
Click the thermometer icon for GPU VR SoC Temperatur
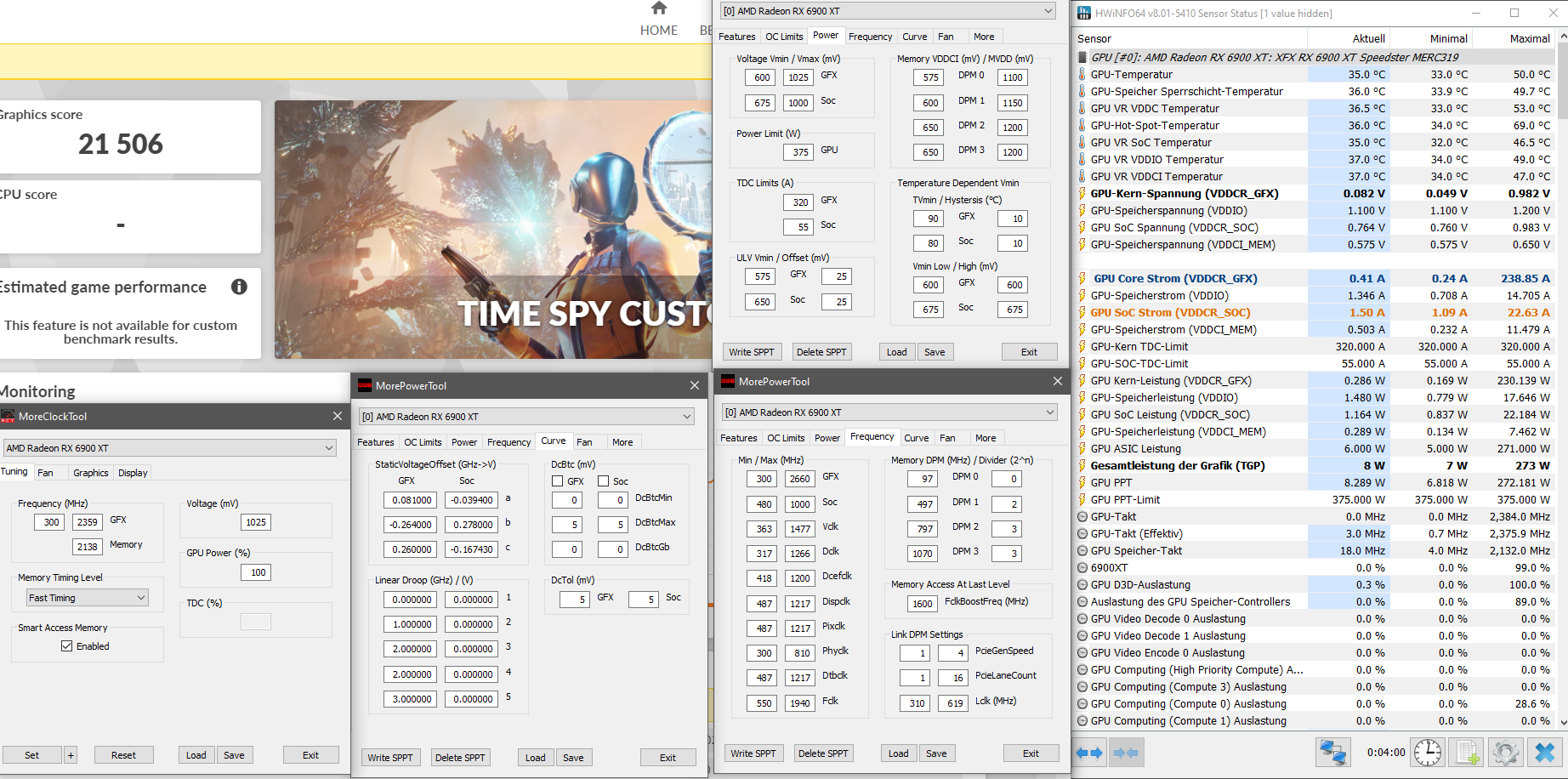coord(1082,142)
